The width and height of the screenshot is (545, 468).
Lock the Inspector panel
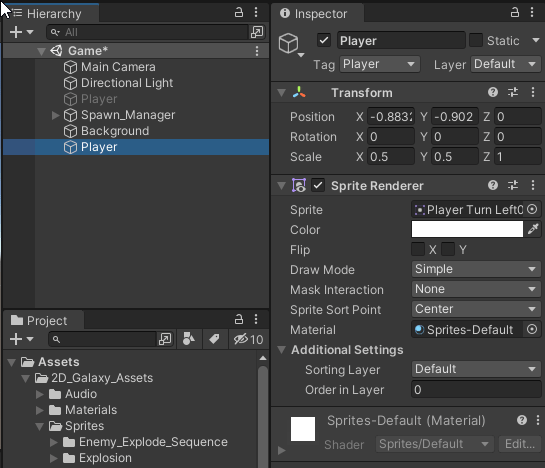[514, 13]
